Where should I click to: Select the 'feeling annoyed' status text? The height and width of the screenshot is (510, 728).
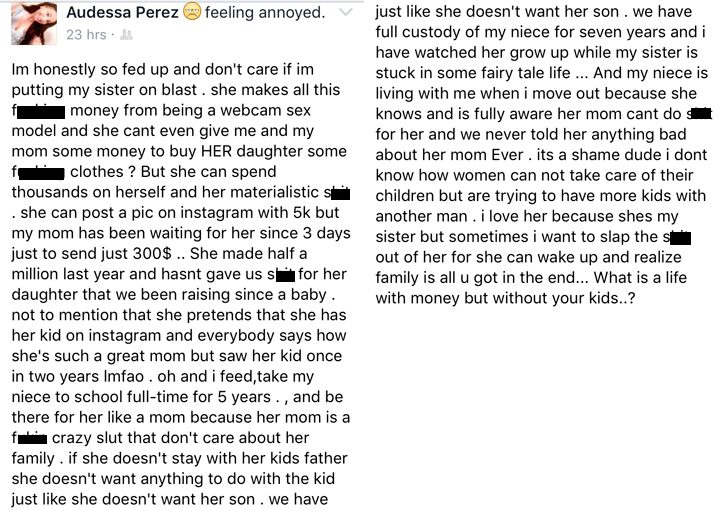click(x=265, y=13)
